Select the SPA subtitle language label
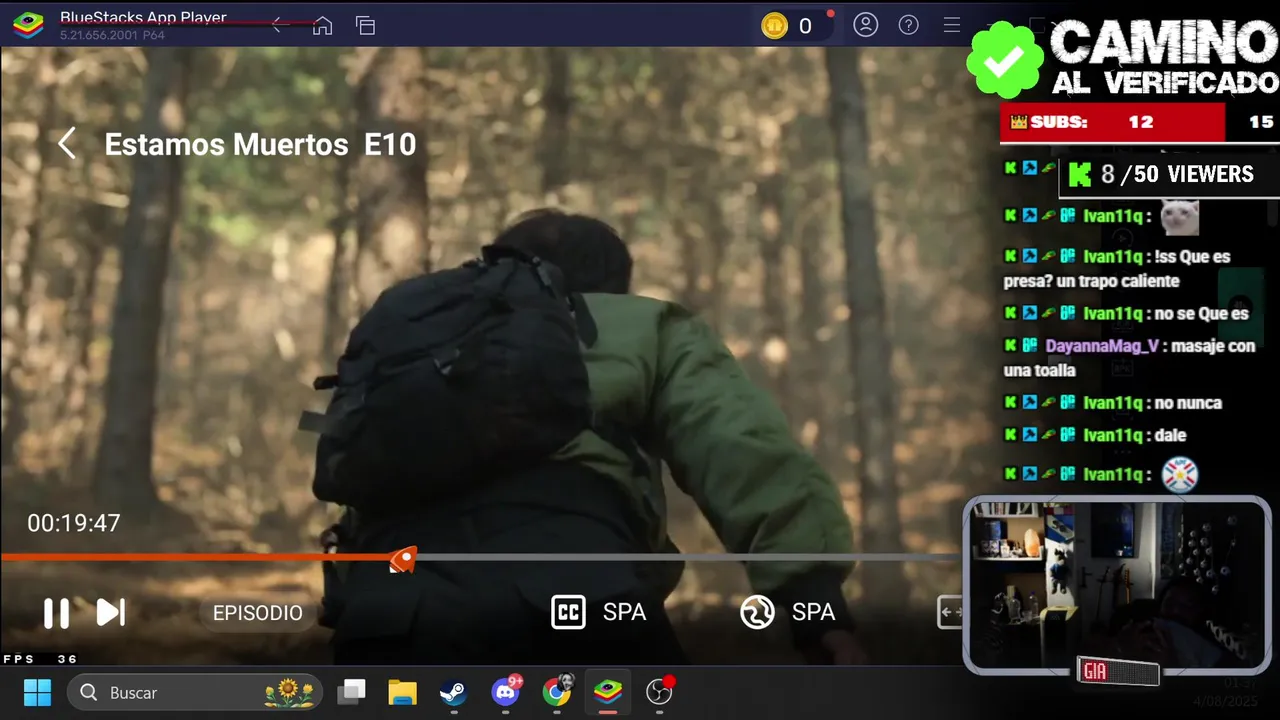This screenshot has height=720, width=1280. click(624, 612)
